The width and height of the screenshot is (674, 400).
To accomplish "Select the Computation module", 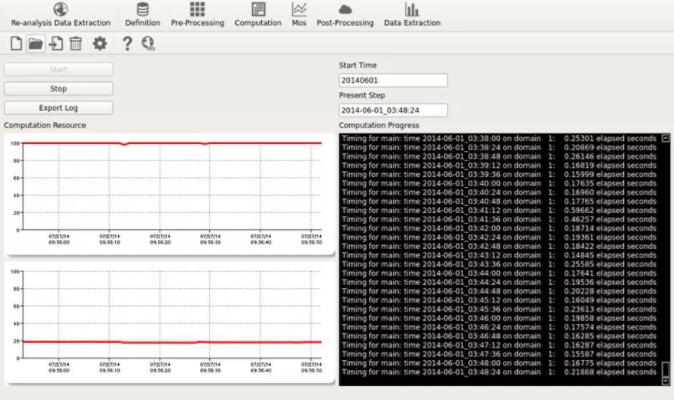I will point(258,13).
